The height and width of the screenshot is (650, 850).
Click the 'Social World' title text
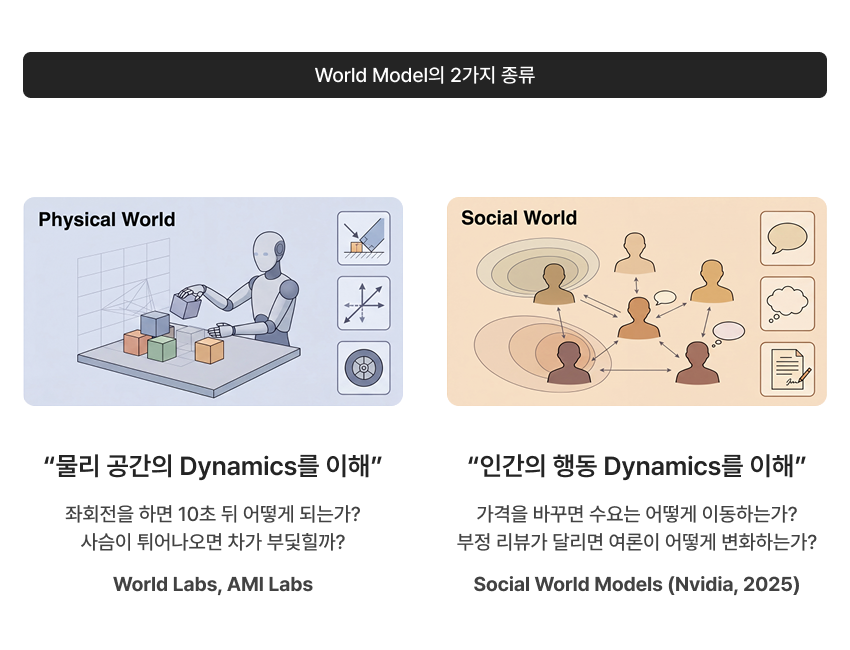pyautogui.click(x=519, y=218)
